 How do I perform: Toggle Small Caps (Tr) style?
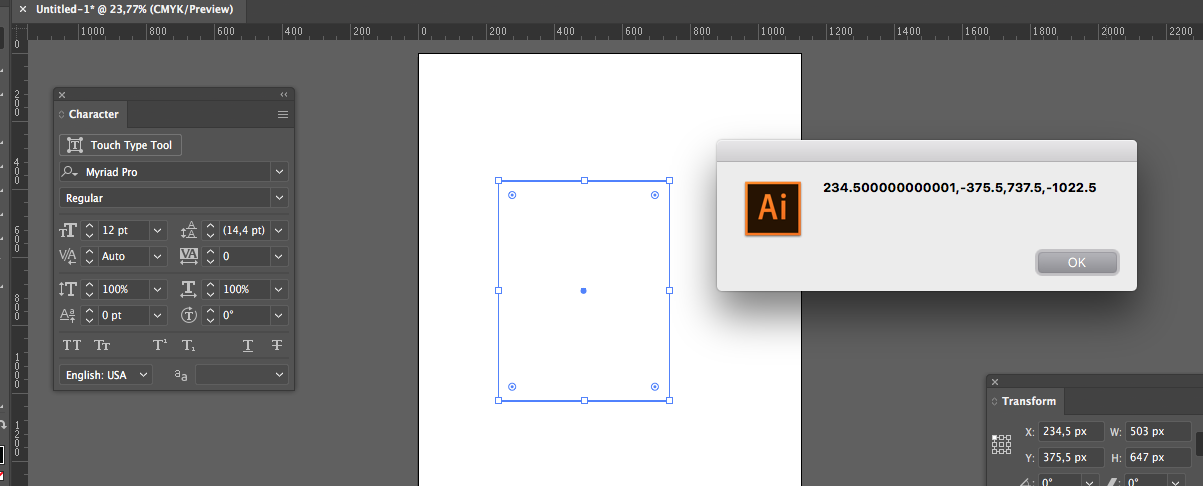(102, 345)
